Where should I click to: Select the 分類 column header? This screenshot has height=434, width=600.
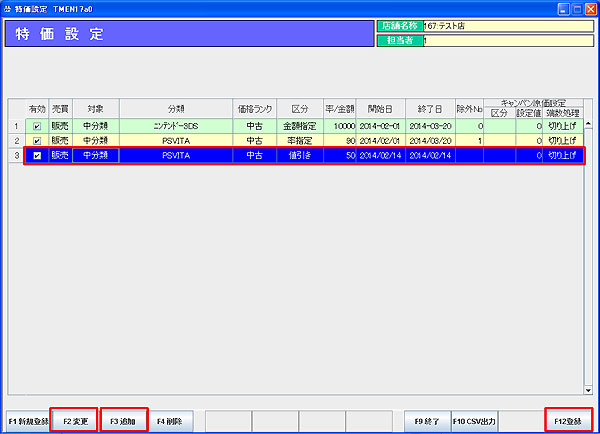[175, 108]
